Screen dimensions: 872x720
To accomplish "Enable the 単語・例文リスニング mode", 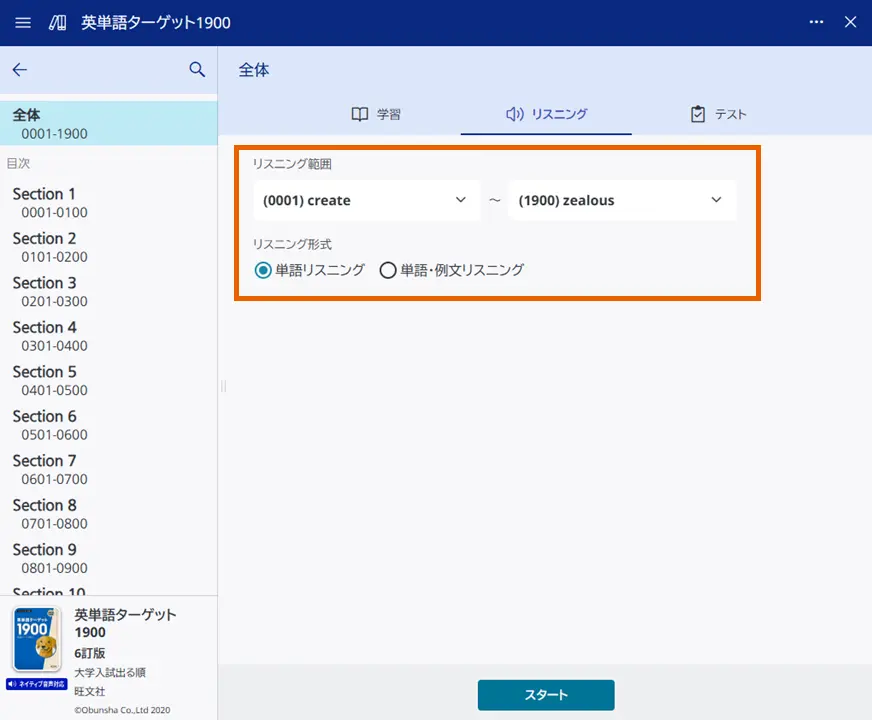I will [x=388, y=269].
